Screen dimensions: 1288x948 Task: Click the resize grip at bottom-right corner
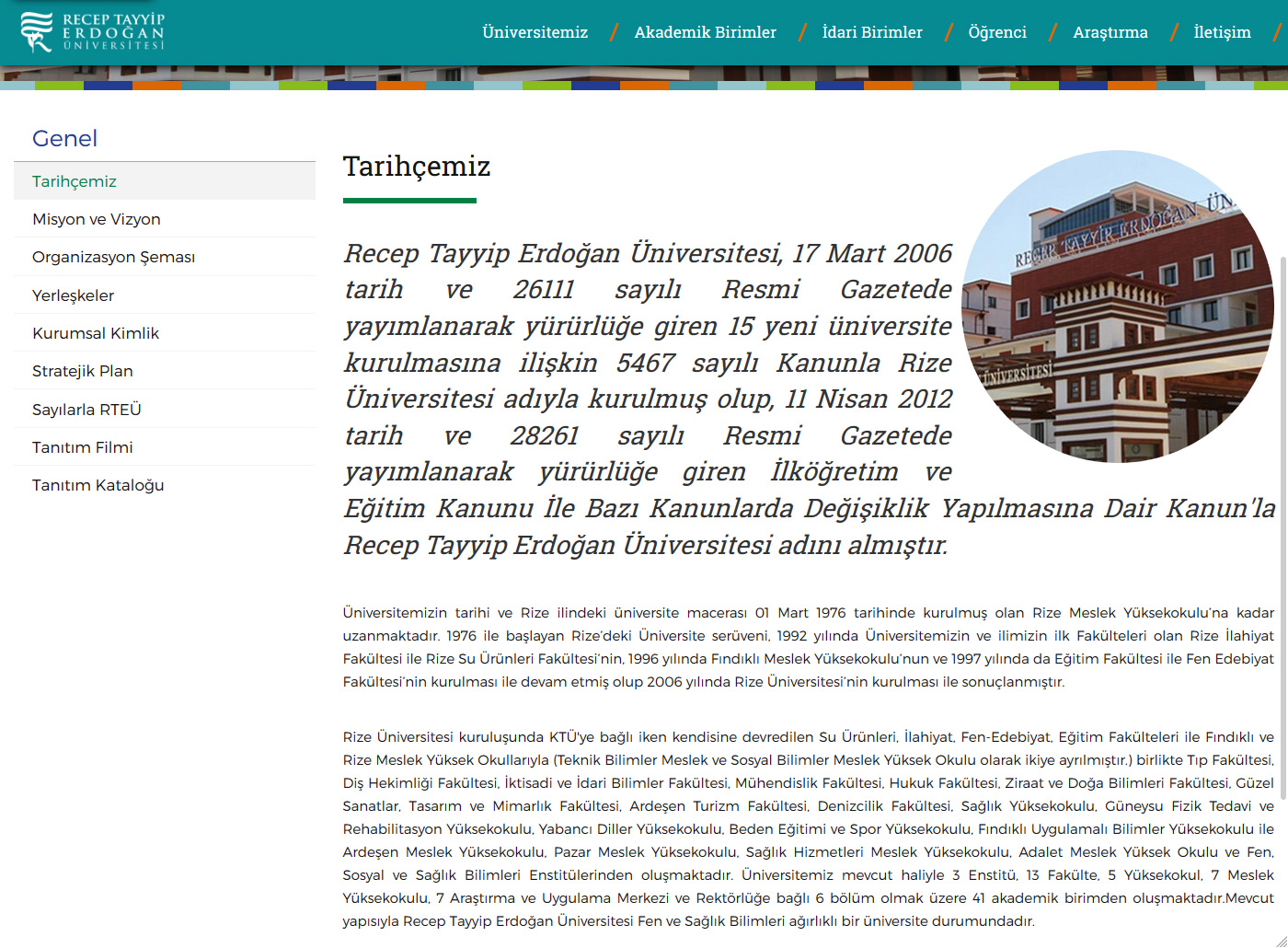(1281, 941)
